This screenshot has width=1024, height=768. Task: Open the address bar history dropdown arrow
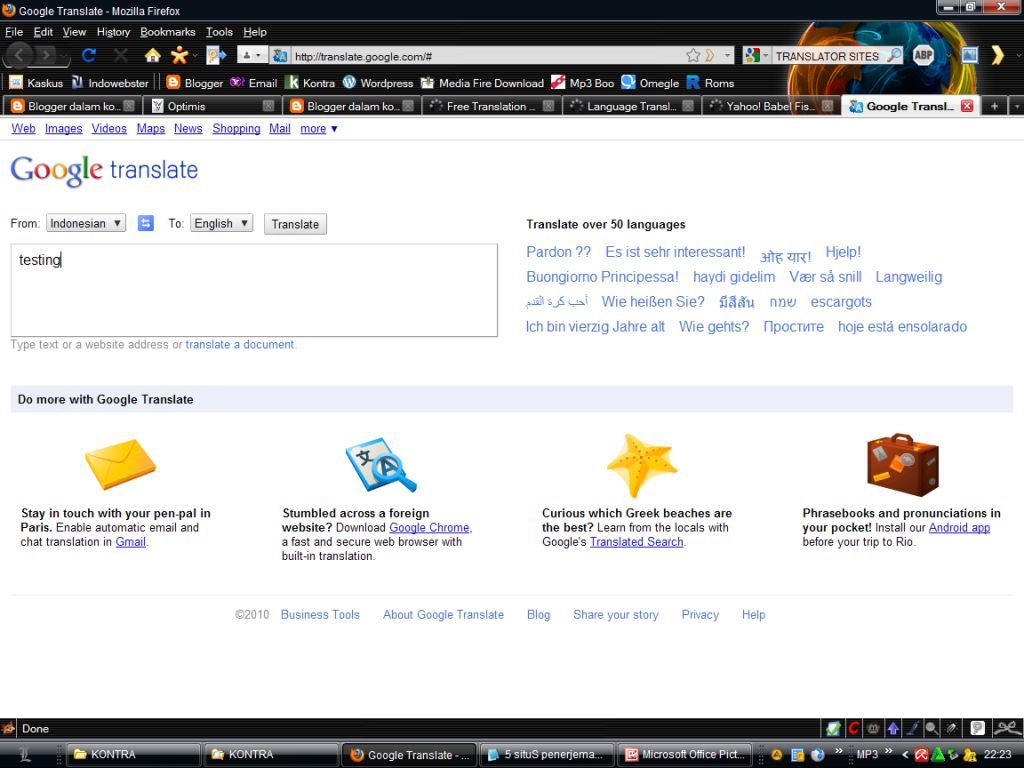click(x=727, y=56)
